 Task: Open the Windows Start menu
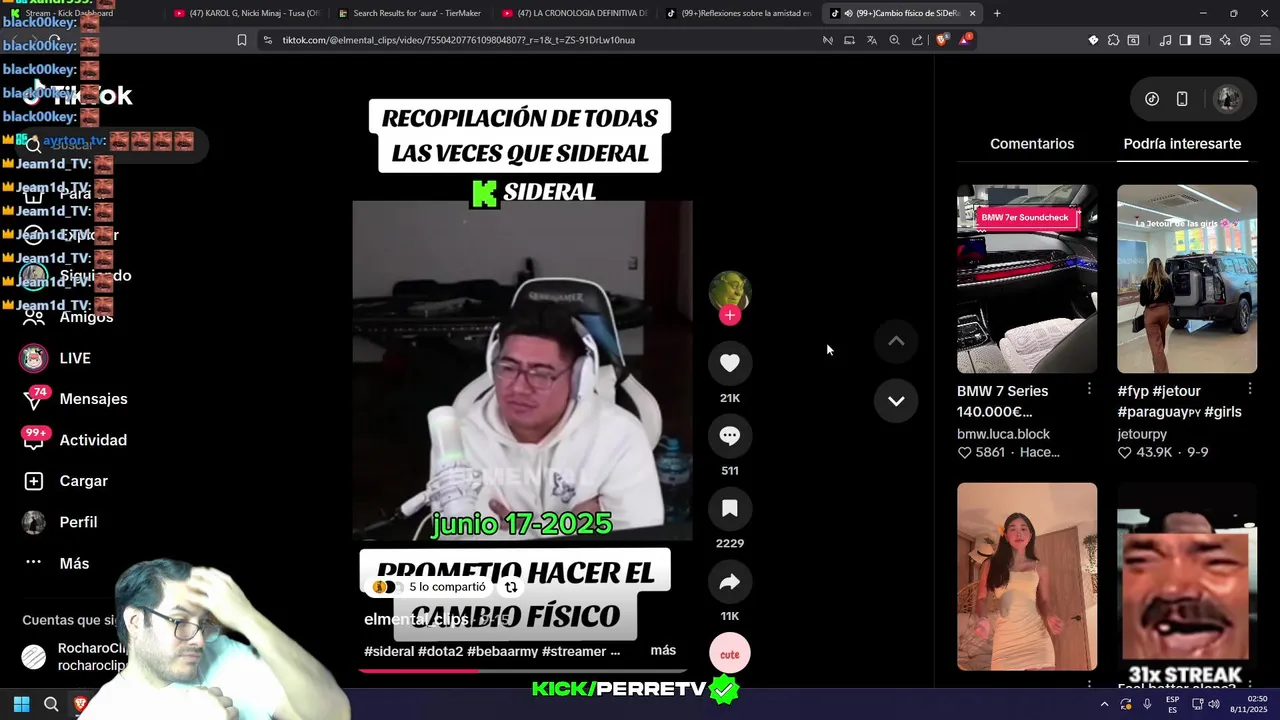pyautogui.click(x=21, y=704)
